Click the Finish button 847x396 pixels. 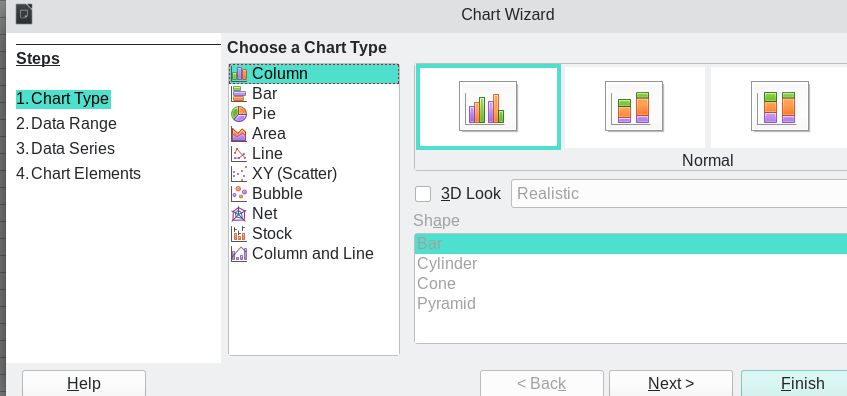(x=794, y=383)
